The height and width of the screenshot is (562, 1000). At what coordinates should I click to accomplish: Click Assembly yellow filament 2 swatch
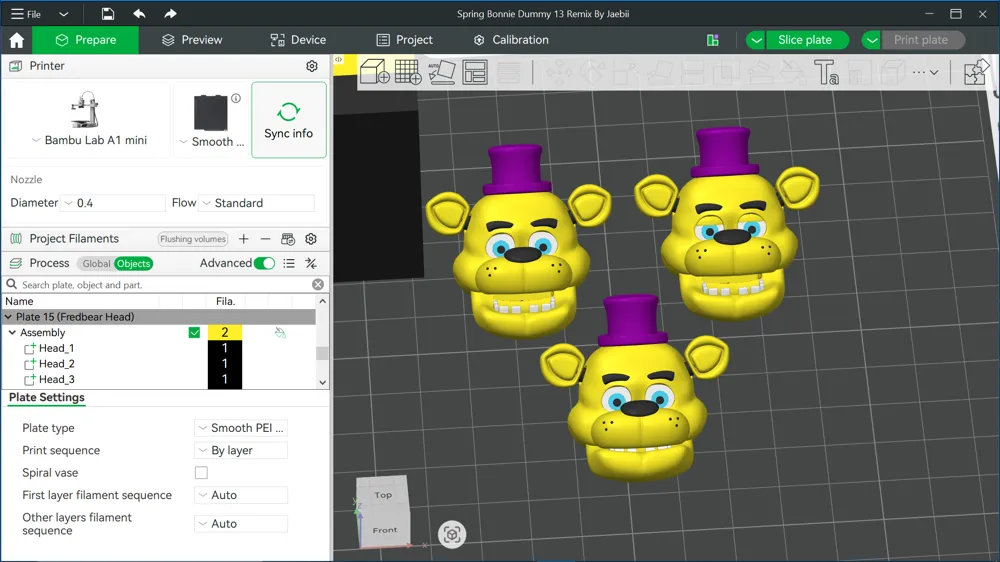click(224, 332)
